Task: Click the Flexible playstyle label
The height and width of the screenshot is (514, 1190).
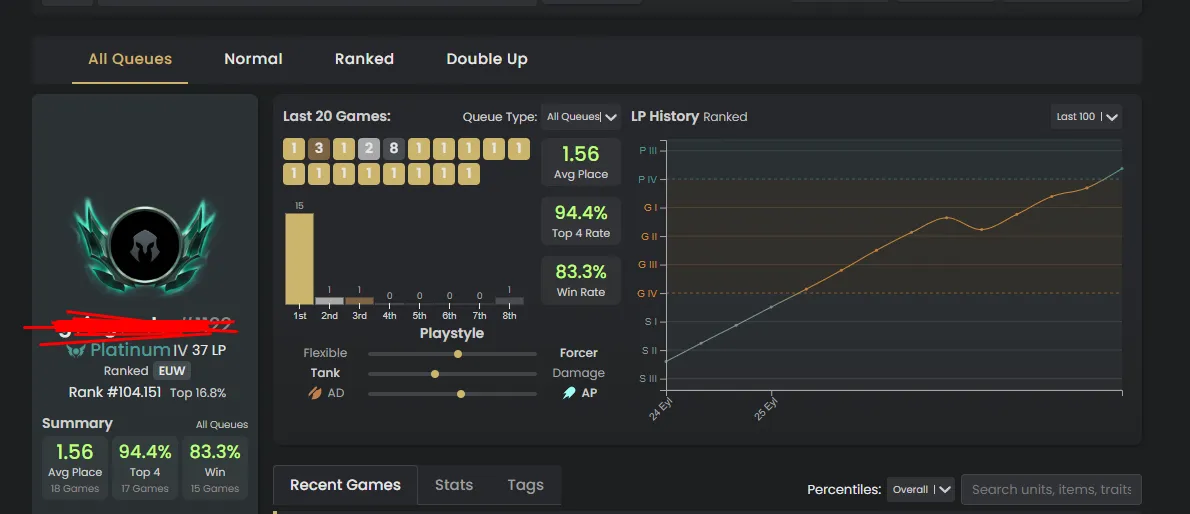Action: [x=325, y=353]
